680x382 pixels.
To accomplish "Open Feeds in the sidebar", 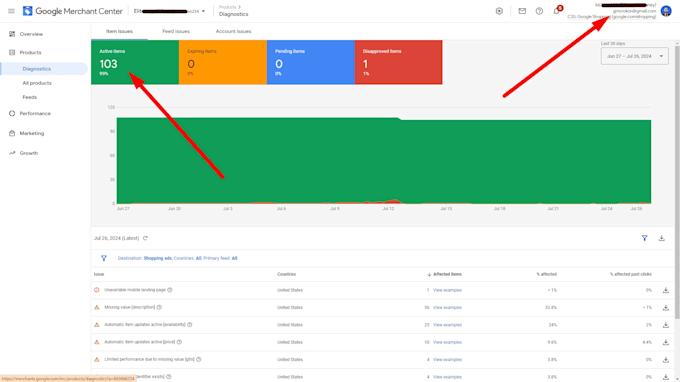I will [x=29, y=97].
